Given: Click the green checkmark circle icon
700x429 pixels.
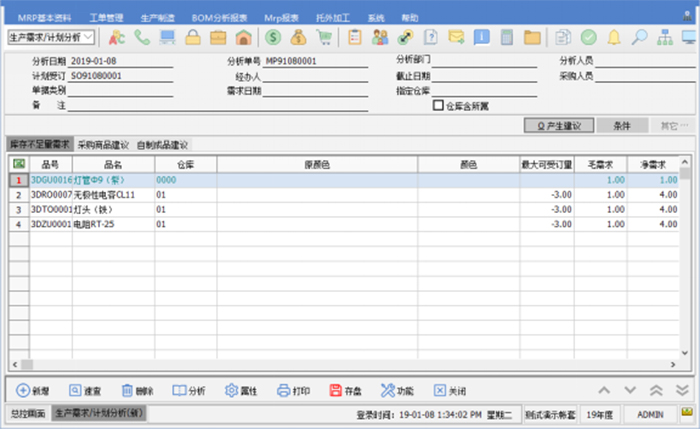Looking at the screenshot, I should coord(588,37).
